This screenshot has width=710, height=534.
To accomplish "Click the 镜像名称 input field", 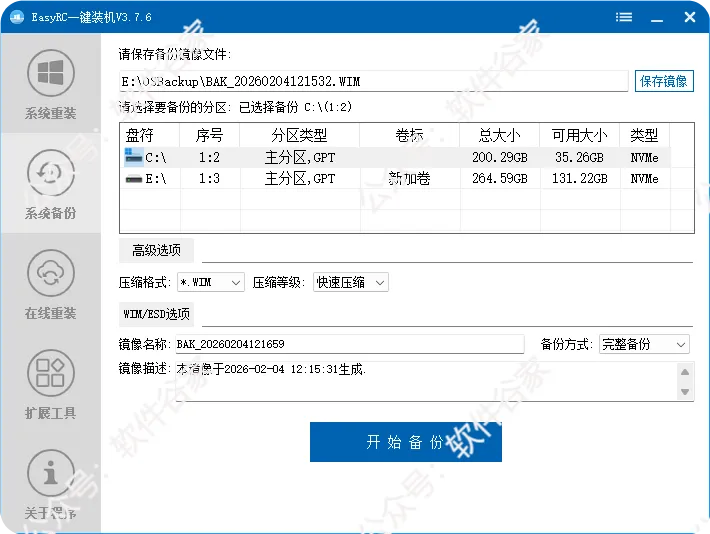I will [x=350, y=344].
